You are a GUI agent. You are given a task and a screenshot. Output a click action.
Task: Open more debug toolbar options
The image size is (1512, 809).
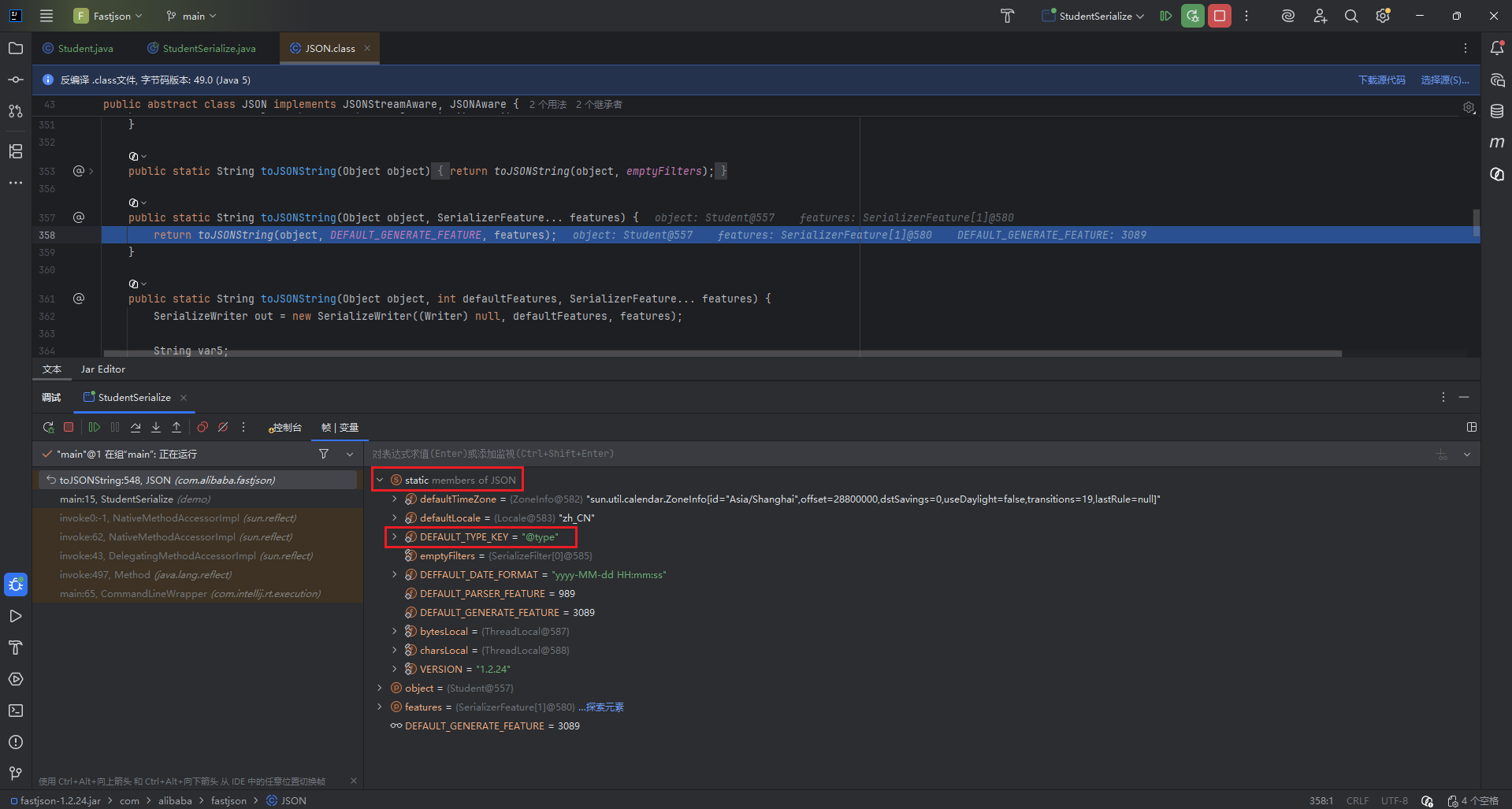point(243,427)
